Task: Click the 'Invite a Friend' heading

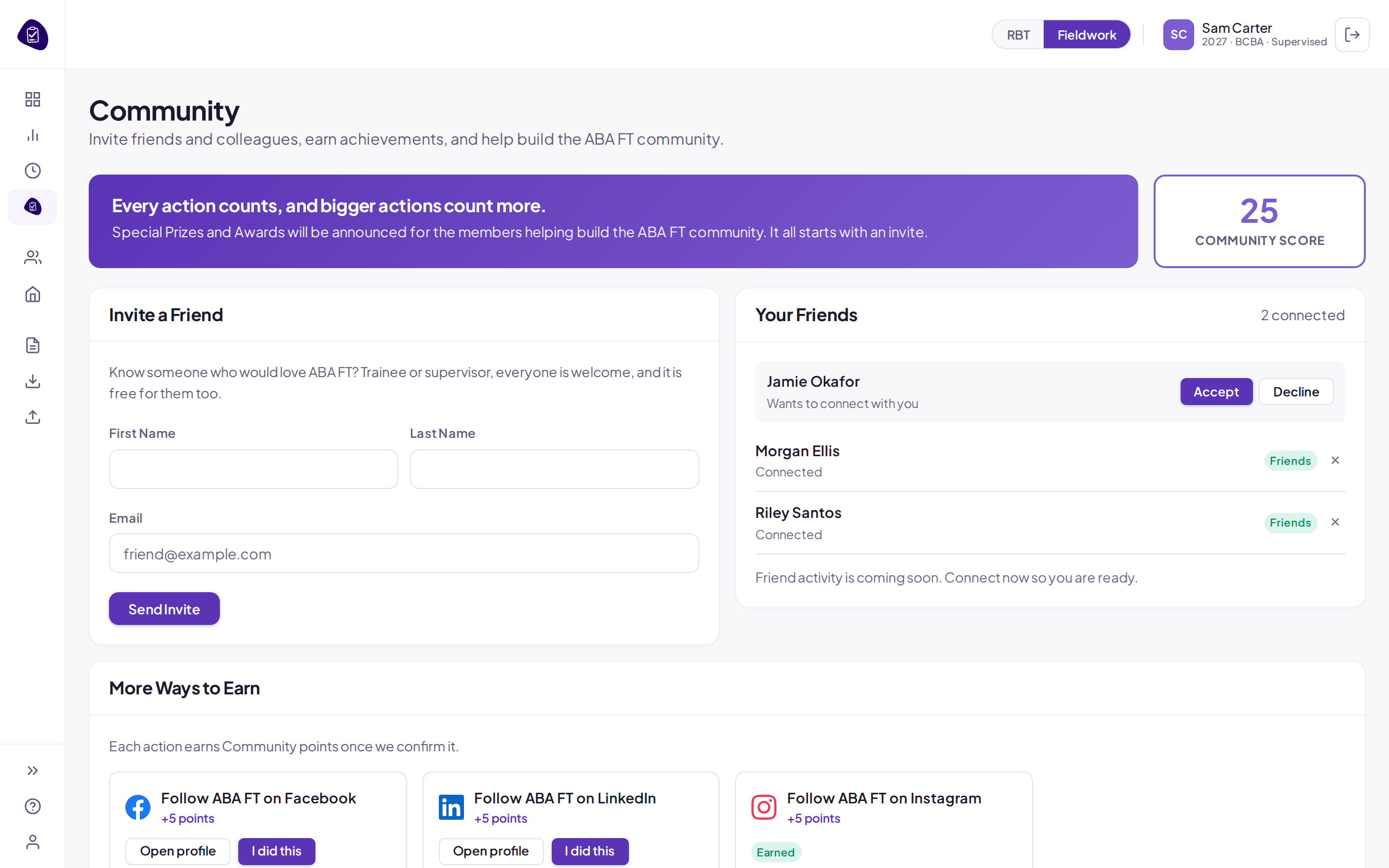Action: (x=166, y=314)
